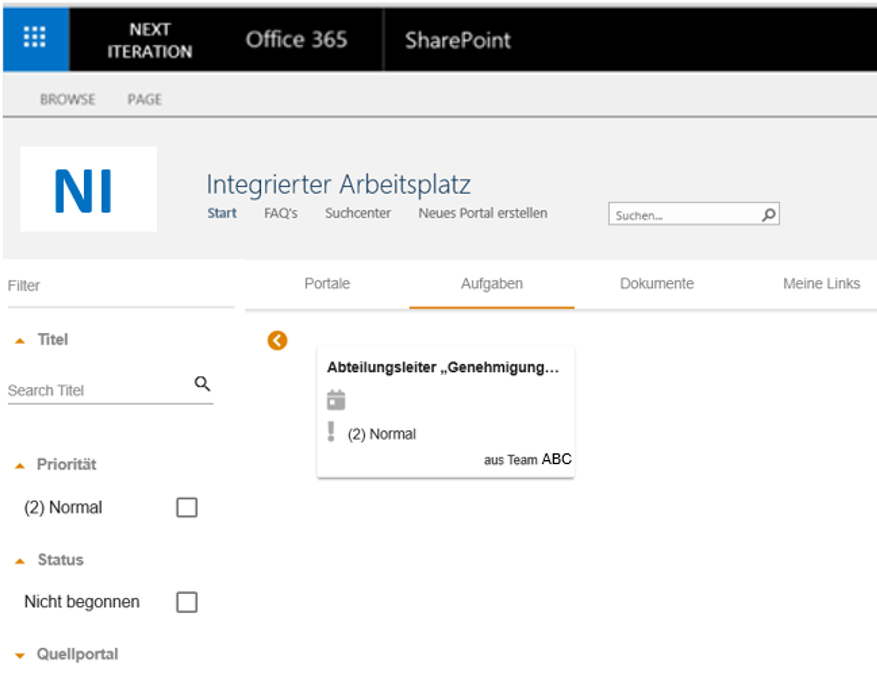877x698 pixels.
Task: Open the FAQ's navigation link
Action: tap(281, 213)
